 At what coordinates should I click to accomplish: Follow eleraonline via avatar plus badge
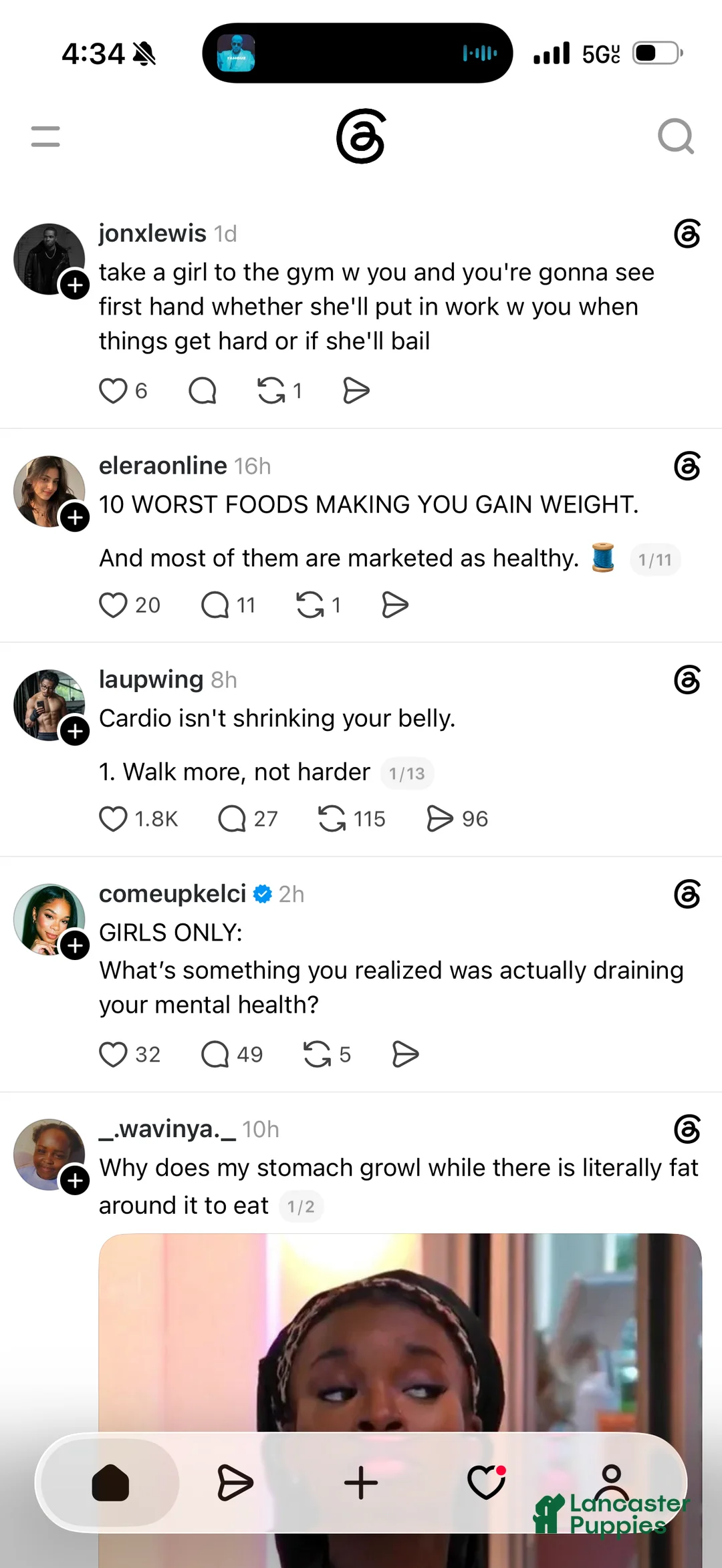[x=75, y=518]
